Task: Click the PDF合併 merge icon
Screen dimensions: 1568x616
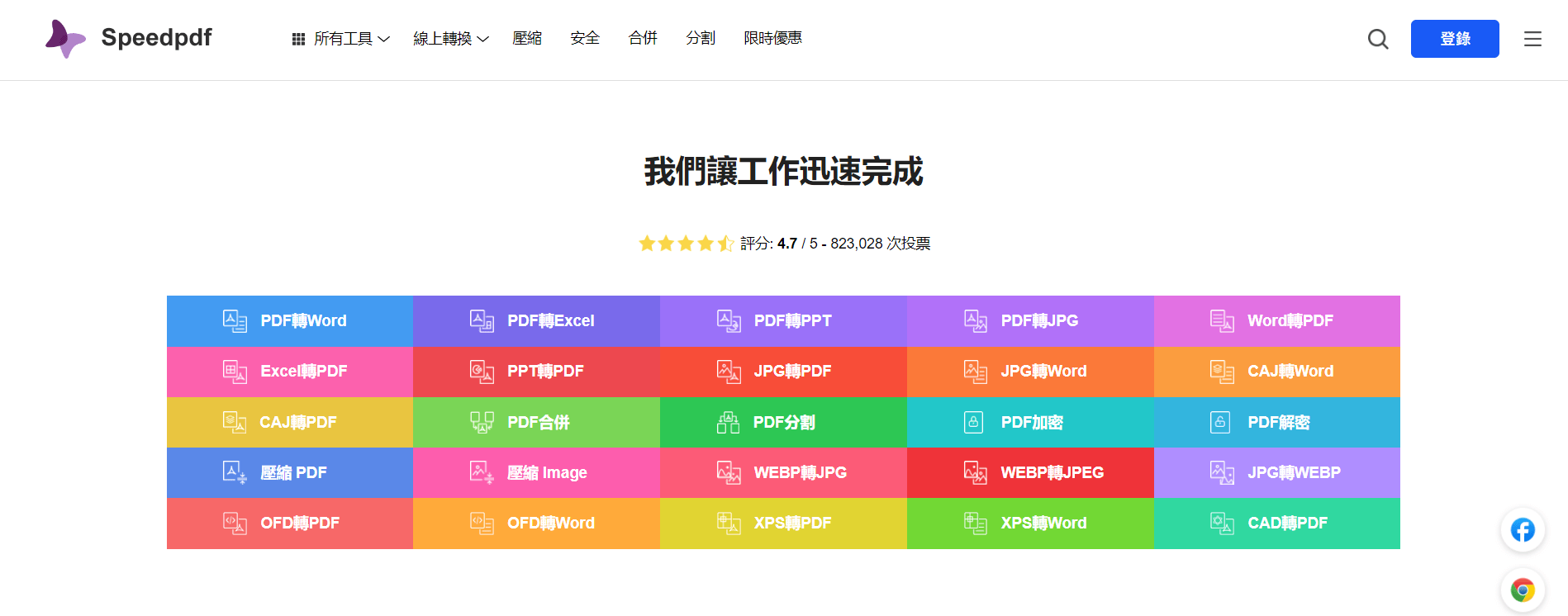Action: pos(482,423)
